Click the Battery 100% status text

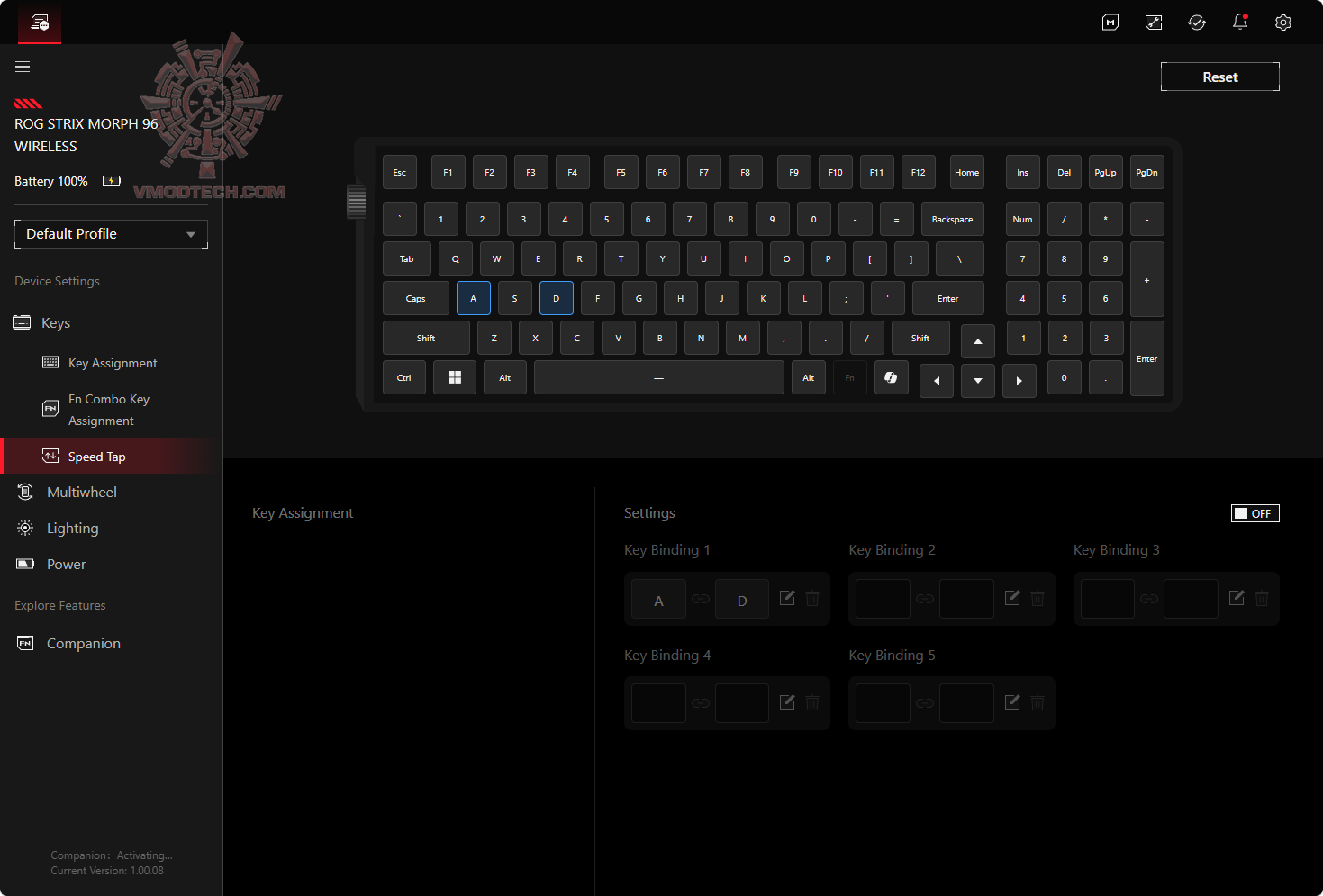pyautogui.click(x=51, y=181)
